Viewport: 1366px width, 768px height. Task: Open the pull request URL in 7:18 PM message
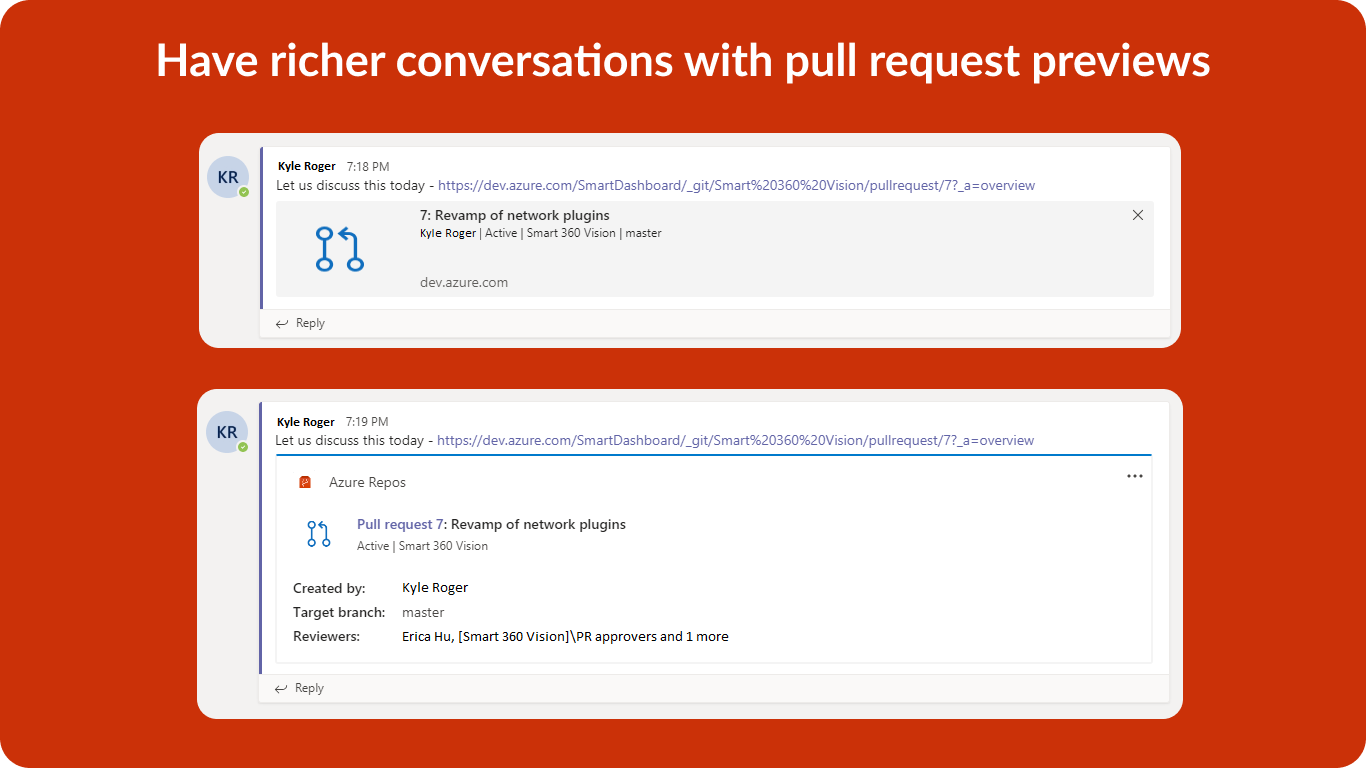(x=736, y=185)
